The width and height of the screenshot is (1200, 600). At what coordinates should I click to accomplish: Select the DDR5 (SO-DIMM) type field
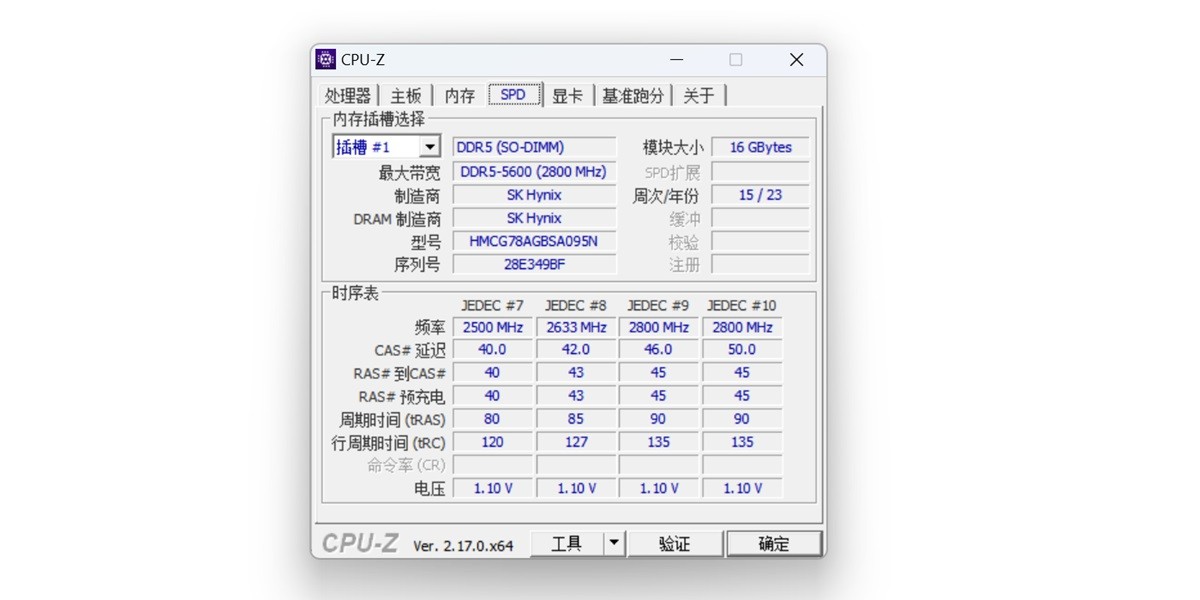(x=535, y=146)
